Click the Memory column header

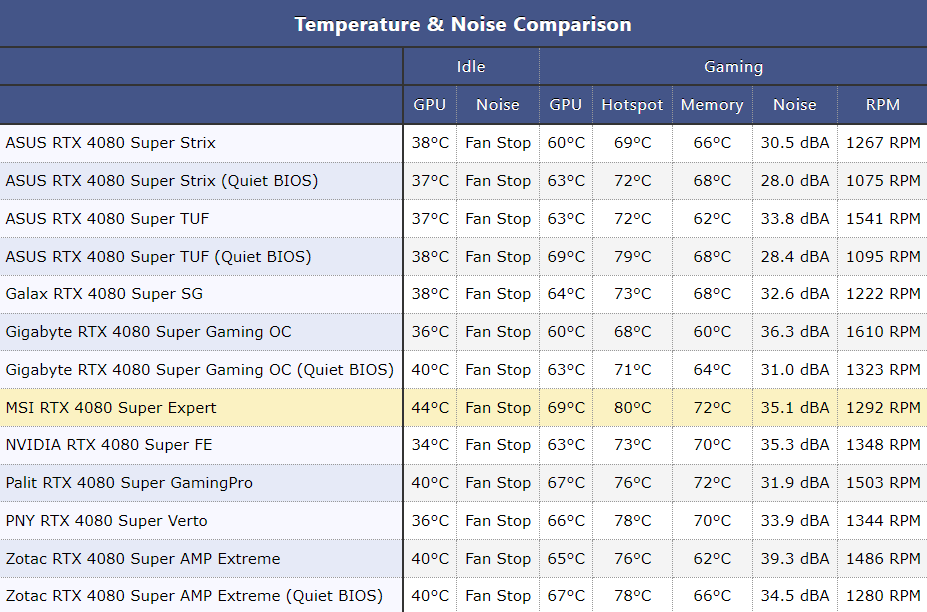pos(712,105)
